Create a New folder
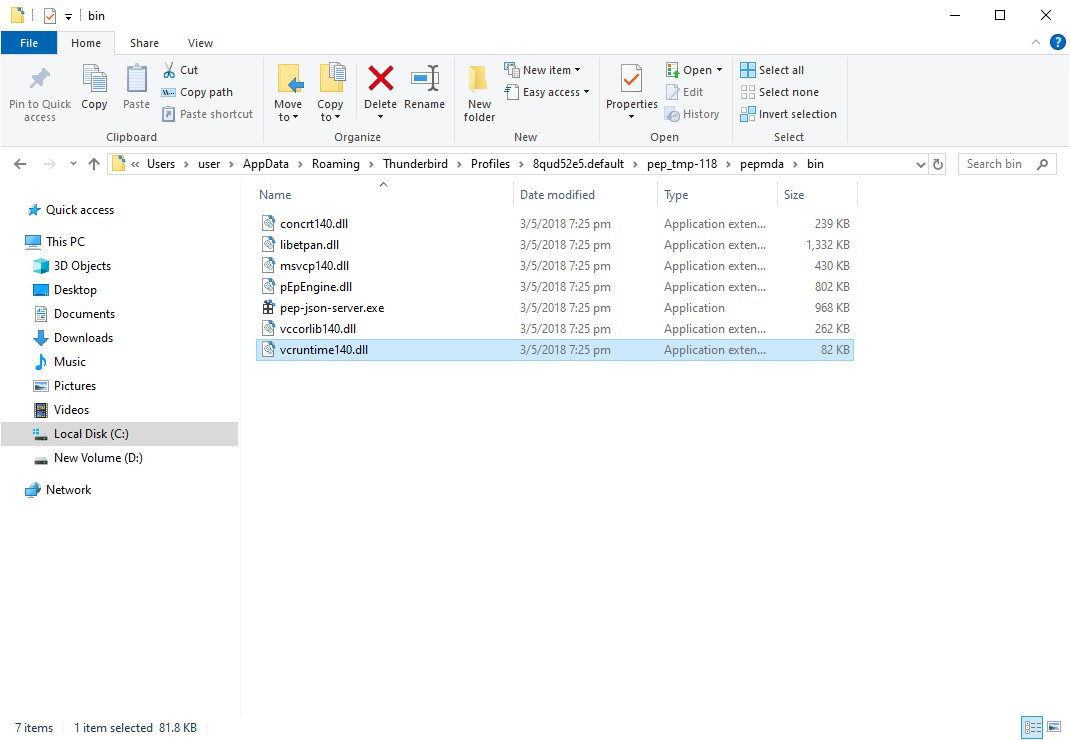 pos(479,94)
